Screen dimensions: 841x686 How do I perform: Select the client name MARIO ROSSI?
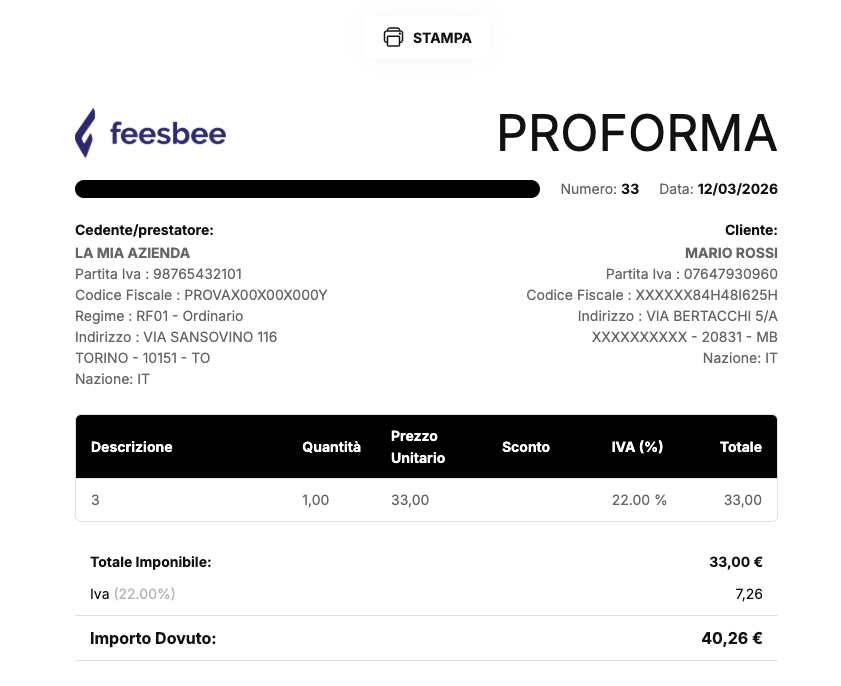(x=731, y=253)
